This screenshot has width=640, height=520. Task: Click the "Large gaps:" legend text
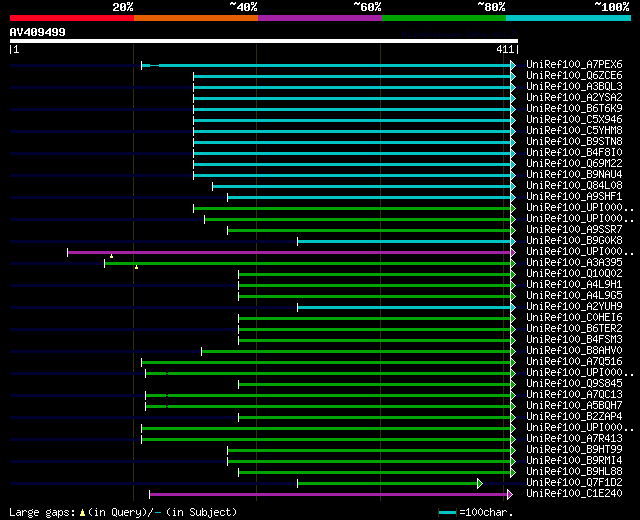42,513
